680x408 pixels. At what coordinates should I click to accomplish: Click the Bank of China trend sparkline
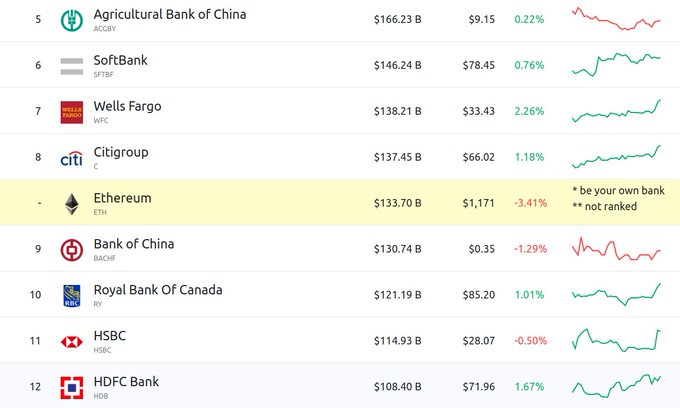(616, 248)
